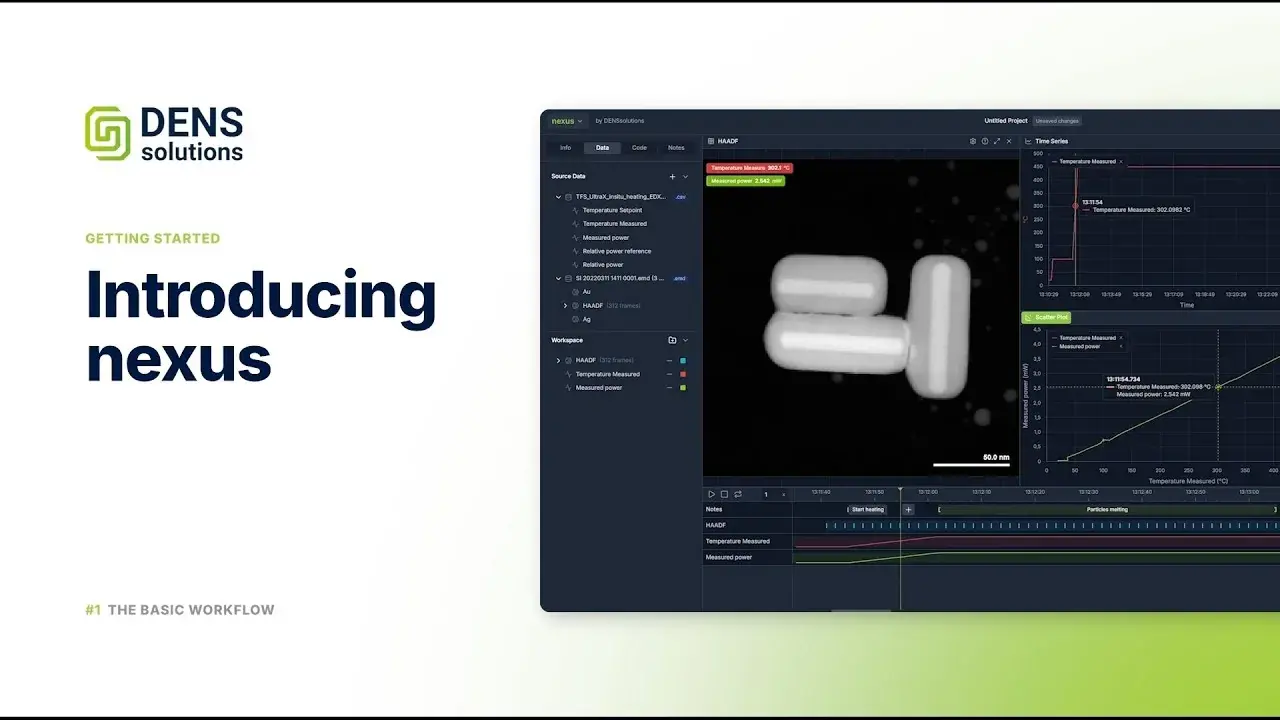Click the Untitled Project title
Viewport: 1280px width, 720px height.
[x=1006, y=121]
